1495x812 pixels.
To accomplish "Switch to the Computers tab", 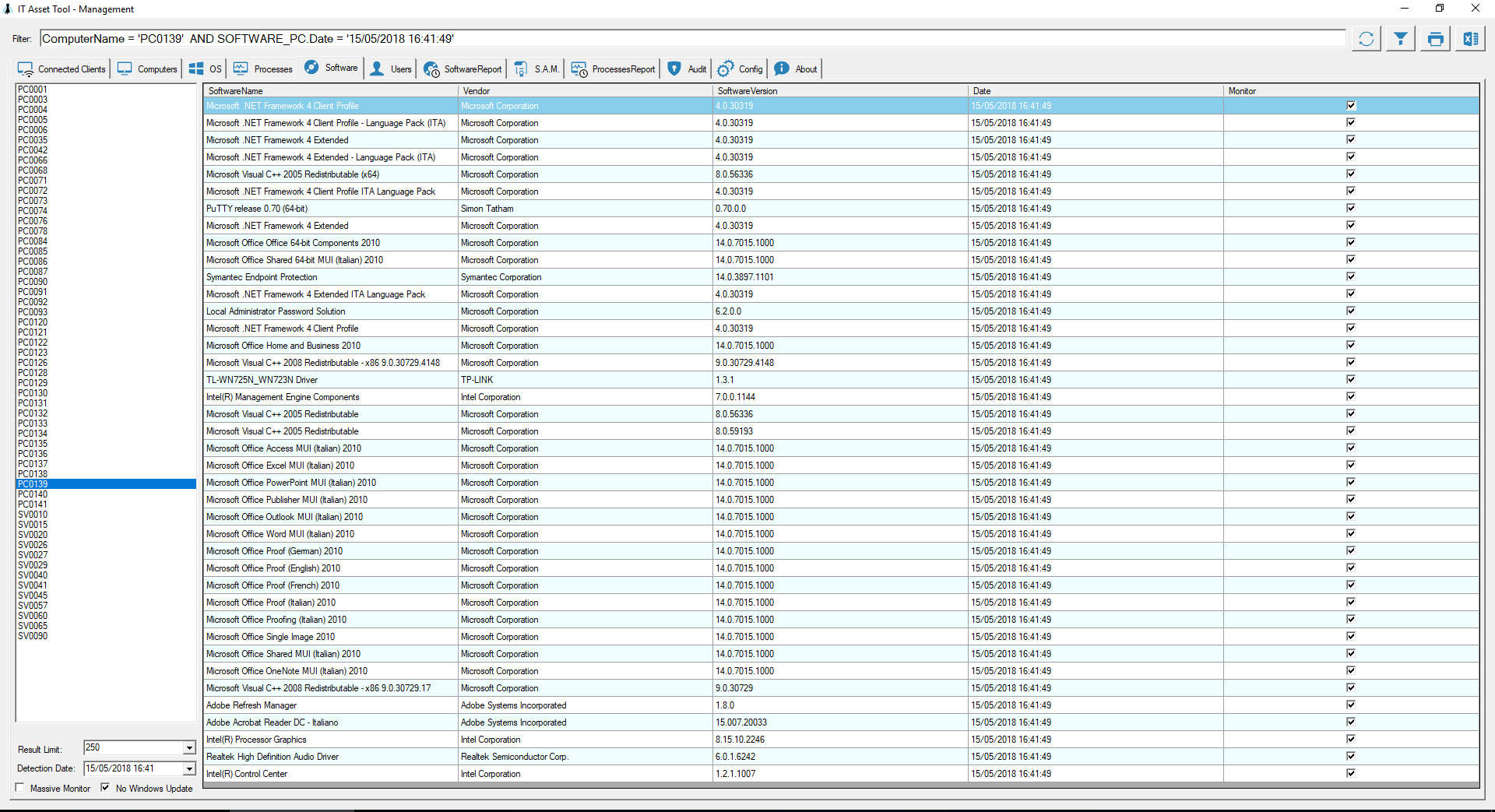I will [x=147, y=69].
